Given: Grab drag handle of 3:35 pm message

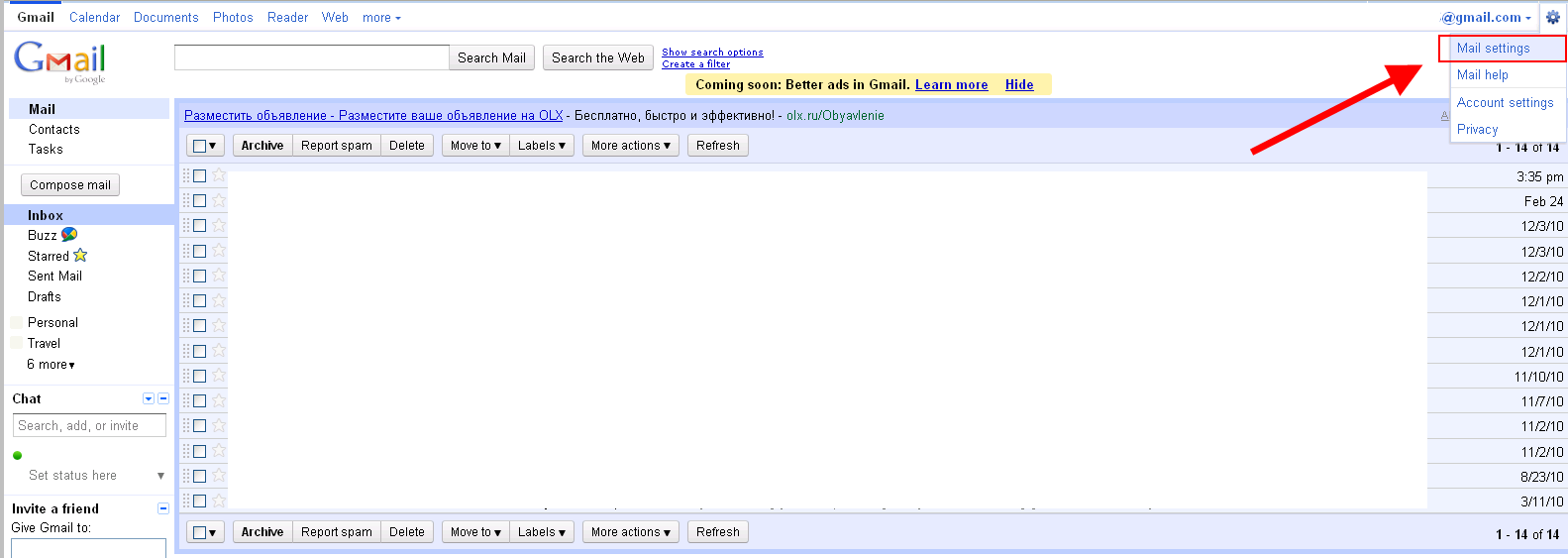Looking at the screenshot, I should [185, 175].
